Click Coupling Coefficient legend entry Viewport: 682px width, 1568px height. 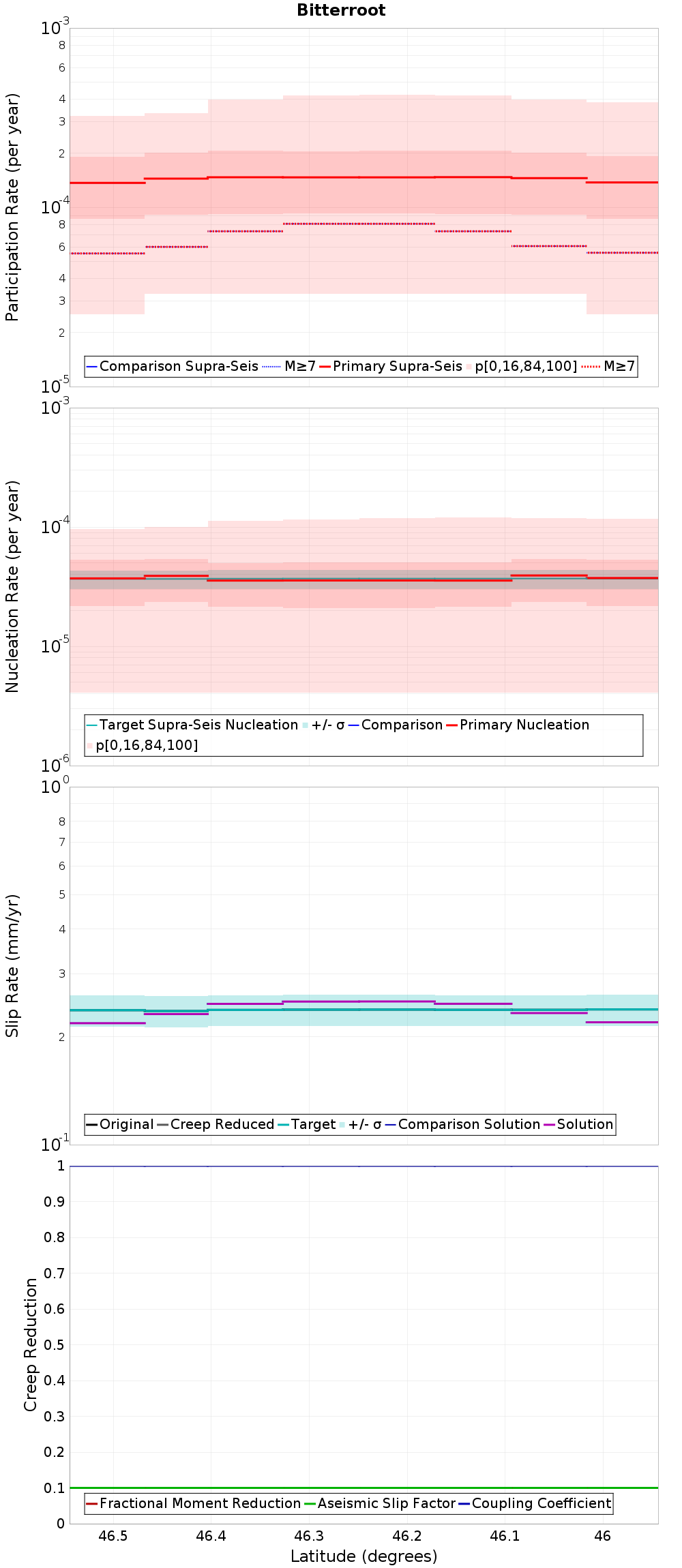click(x=535, y=1503)
